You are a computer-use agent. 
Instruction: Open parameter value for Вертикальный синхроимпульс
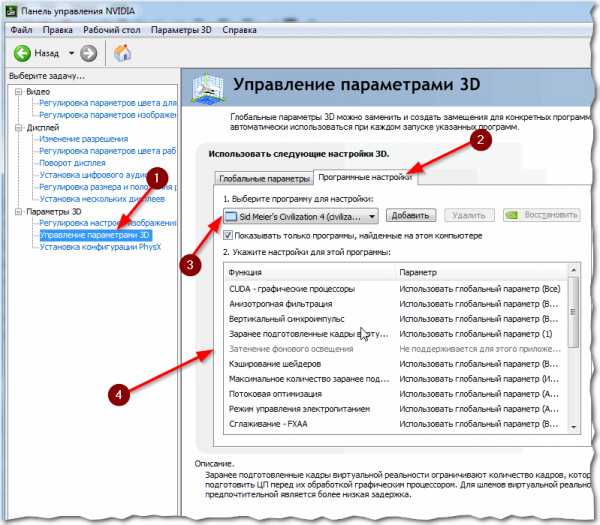tap(479, 319)
